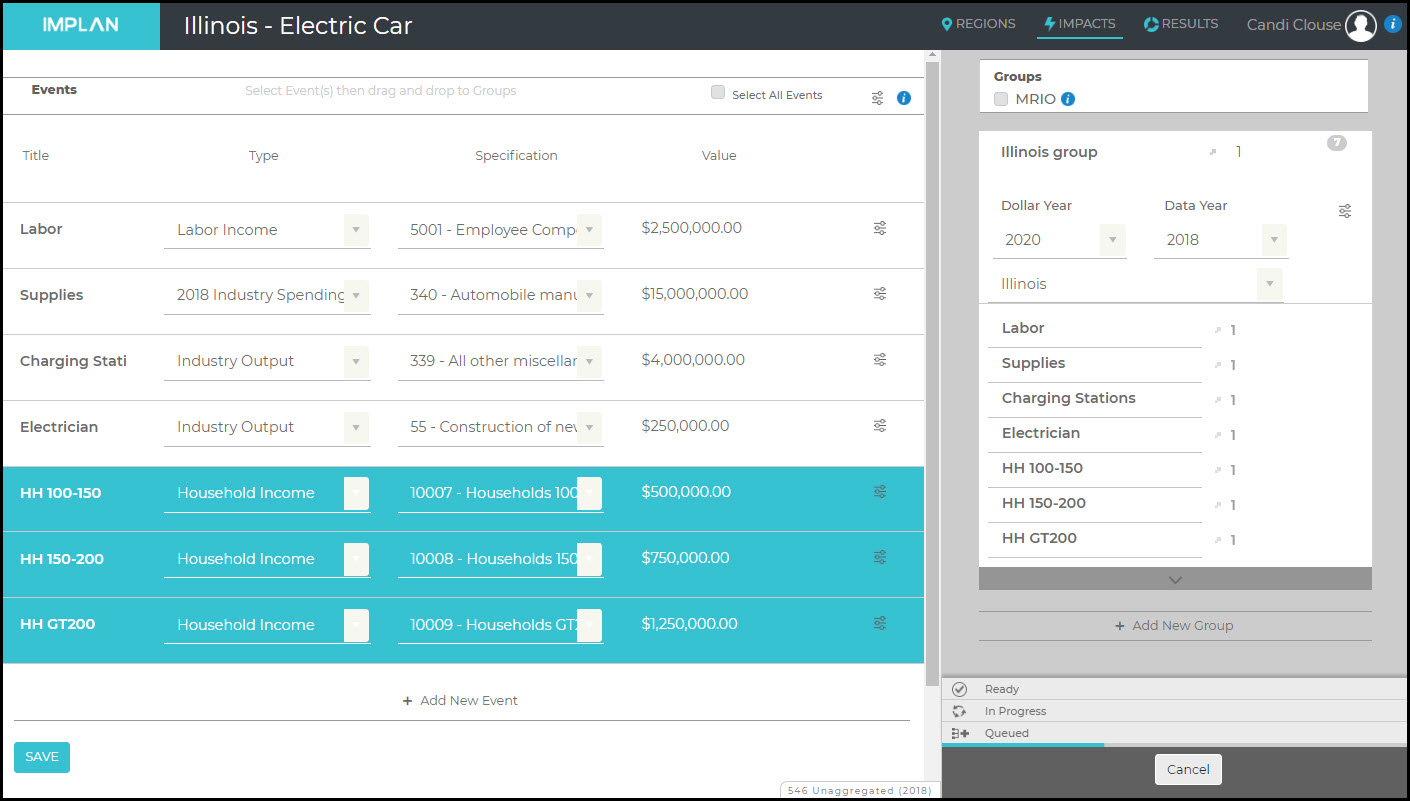
Task: Click arrow icon beside HH GT200 in group
Action: (1218, 540)
